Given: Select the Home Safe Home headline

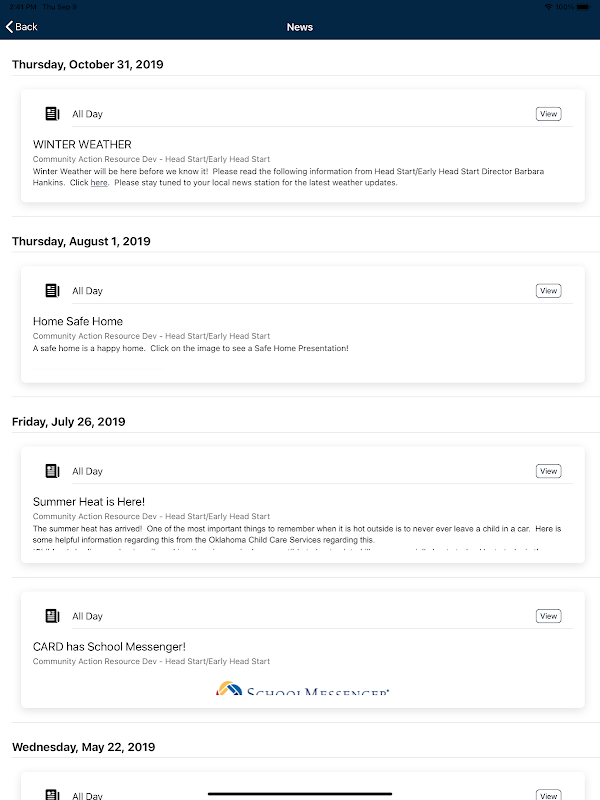Looking at the screenshot, I should click(78, 321).
